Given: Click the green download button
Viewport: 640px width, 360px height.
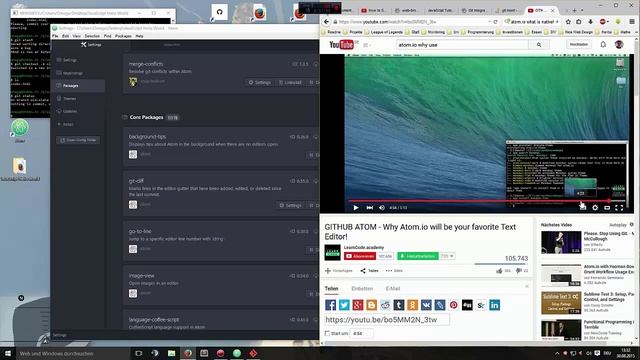Looking at the screenshot, I should [x=418, y=256].
